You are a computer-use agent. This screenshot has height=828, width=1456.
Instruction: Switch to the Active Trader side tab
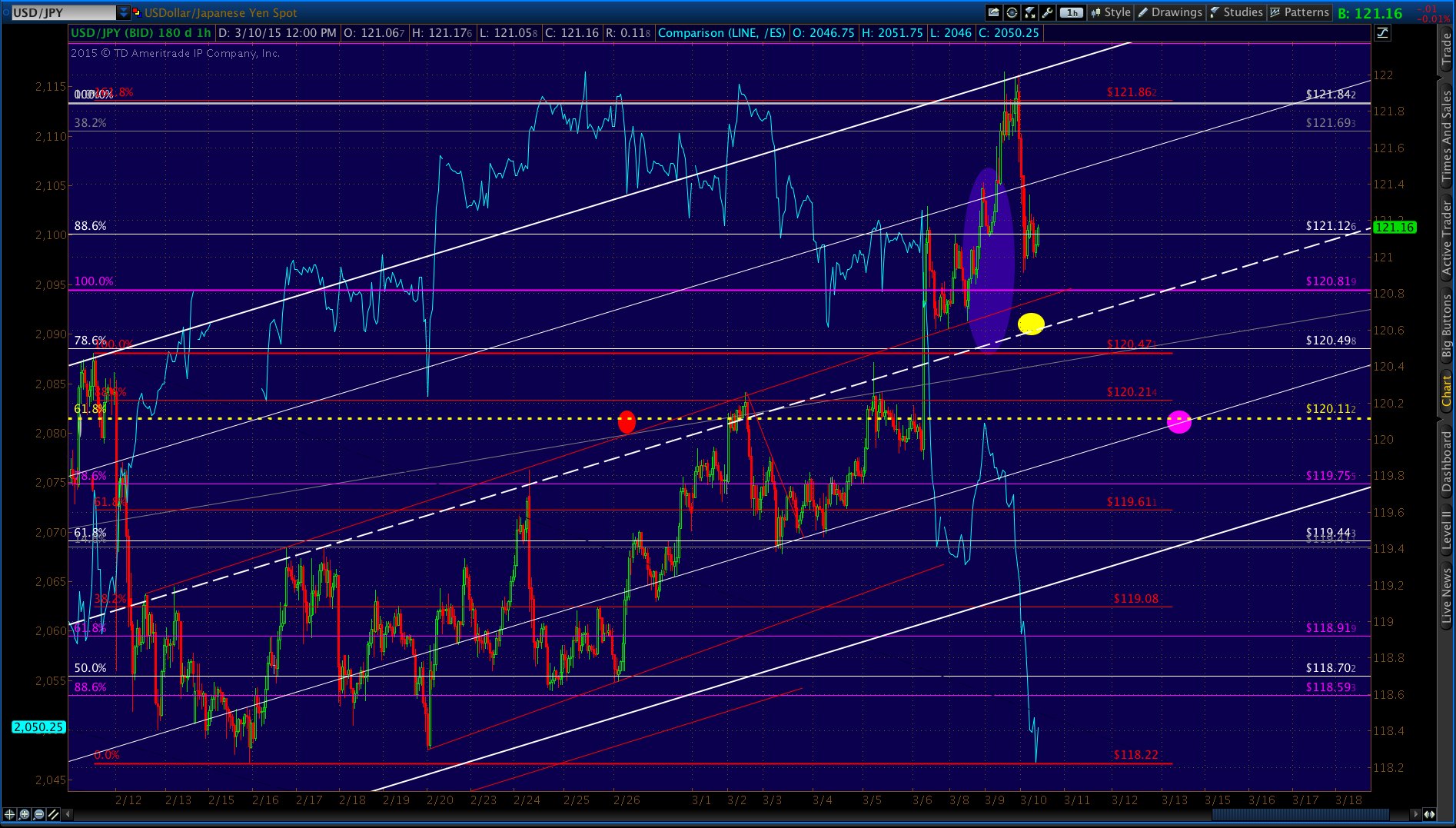pos(1447,238)
